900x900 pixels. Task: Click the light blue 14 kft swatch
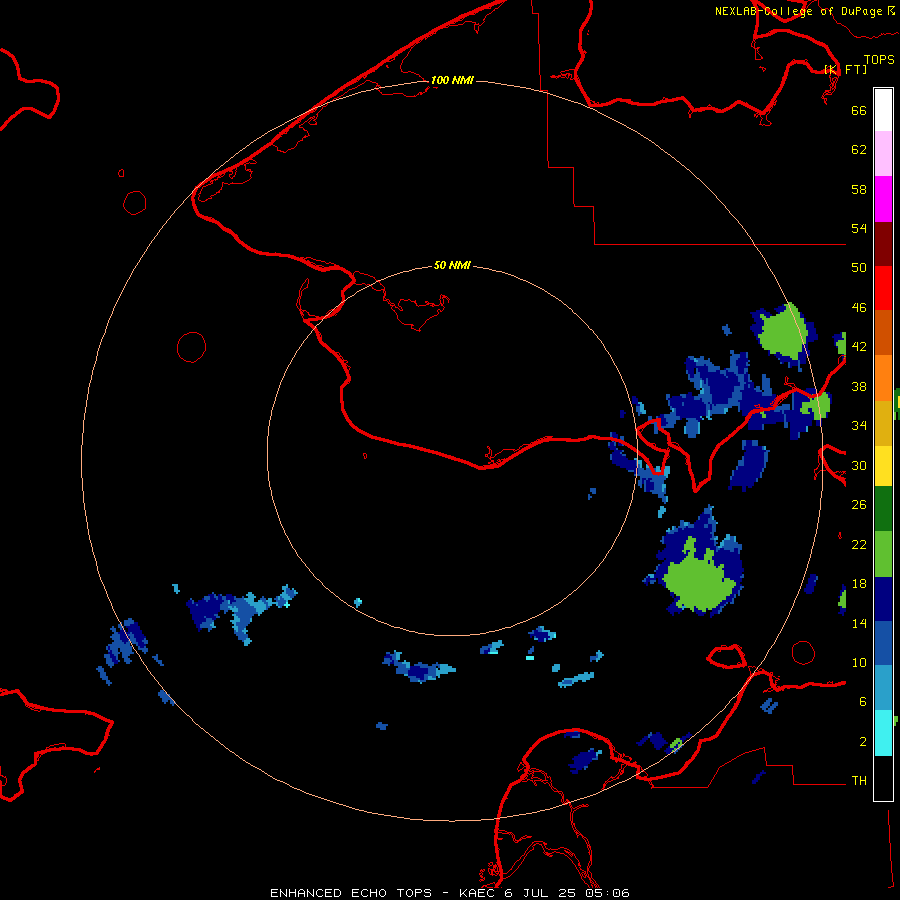click(x=883, y=688)
